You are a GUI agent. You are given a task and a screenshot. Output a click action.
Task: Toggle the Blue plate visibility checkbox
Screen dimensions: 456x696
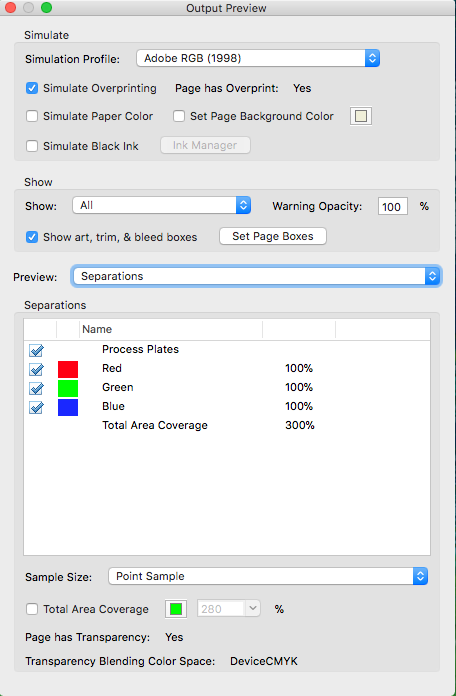point(36,407)
